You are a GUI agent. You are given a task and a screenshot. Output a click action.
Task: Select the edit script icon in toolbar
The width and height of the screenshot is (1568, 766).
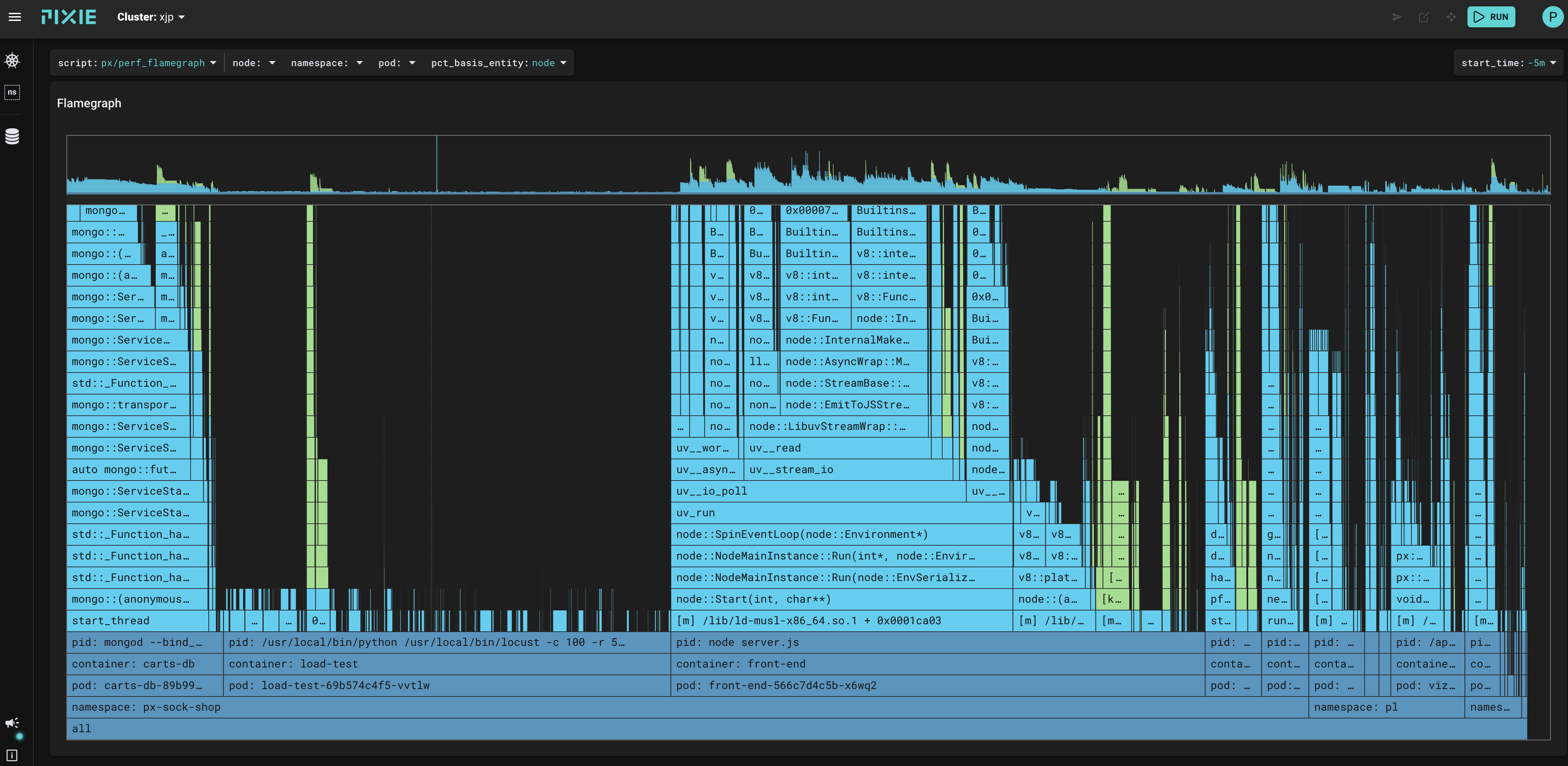click(1424, 17)
